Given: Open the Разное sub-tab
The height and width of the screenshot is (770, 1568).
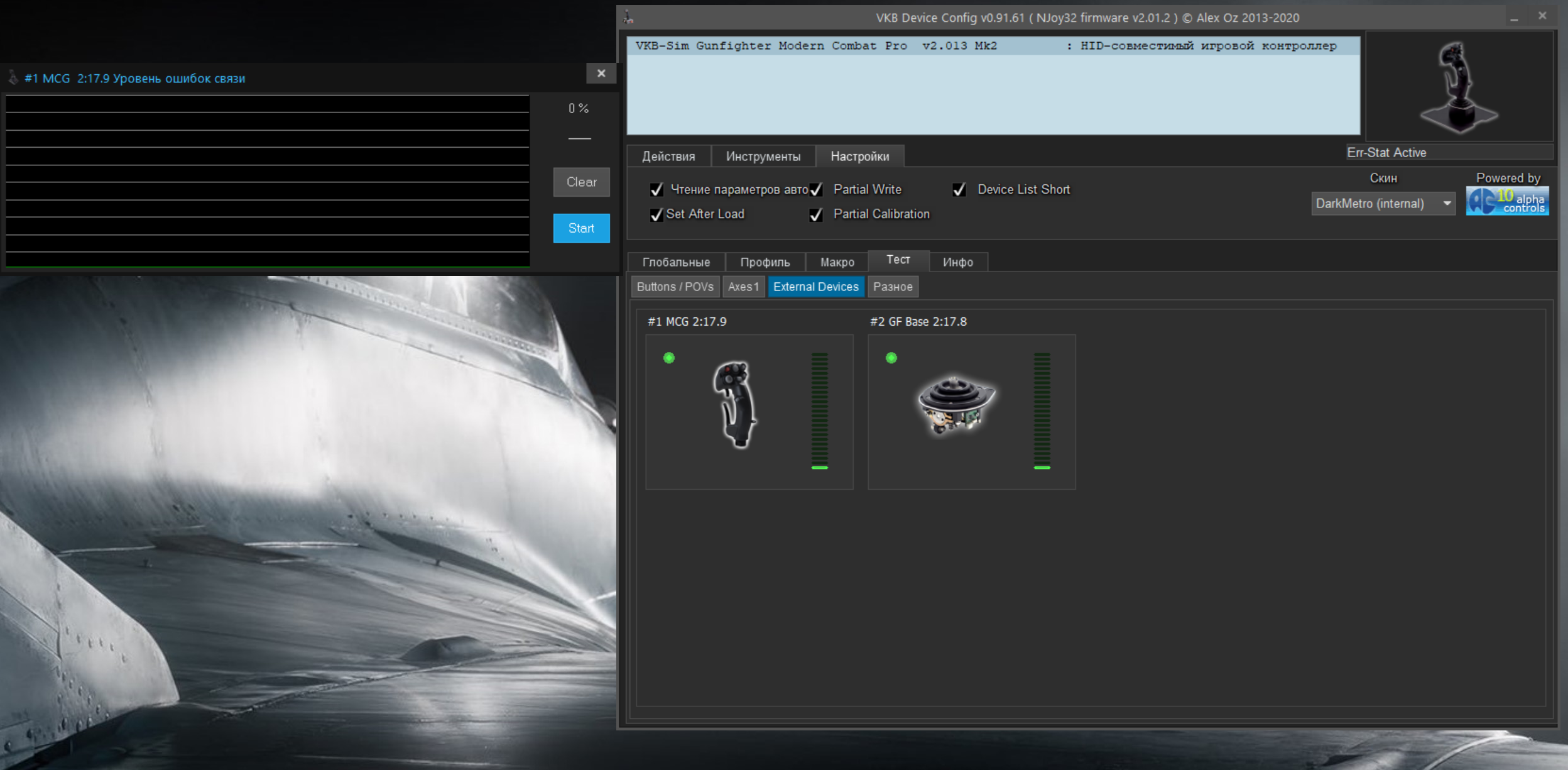Looking at the screenshot, I should pyautogui.click(x=893, y=287).
